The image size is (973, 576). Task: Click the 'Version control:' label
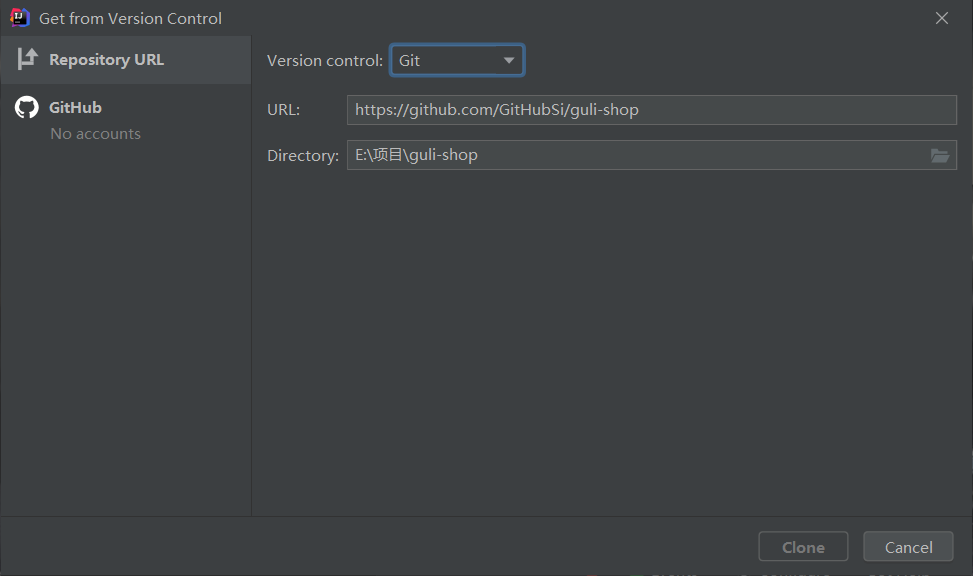coord(325,61)
